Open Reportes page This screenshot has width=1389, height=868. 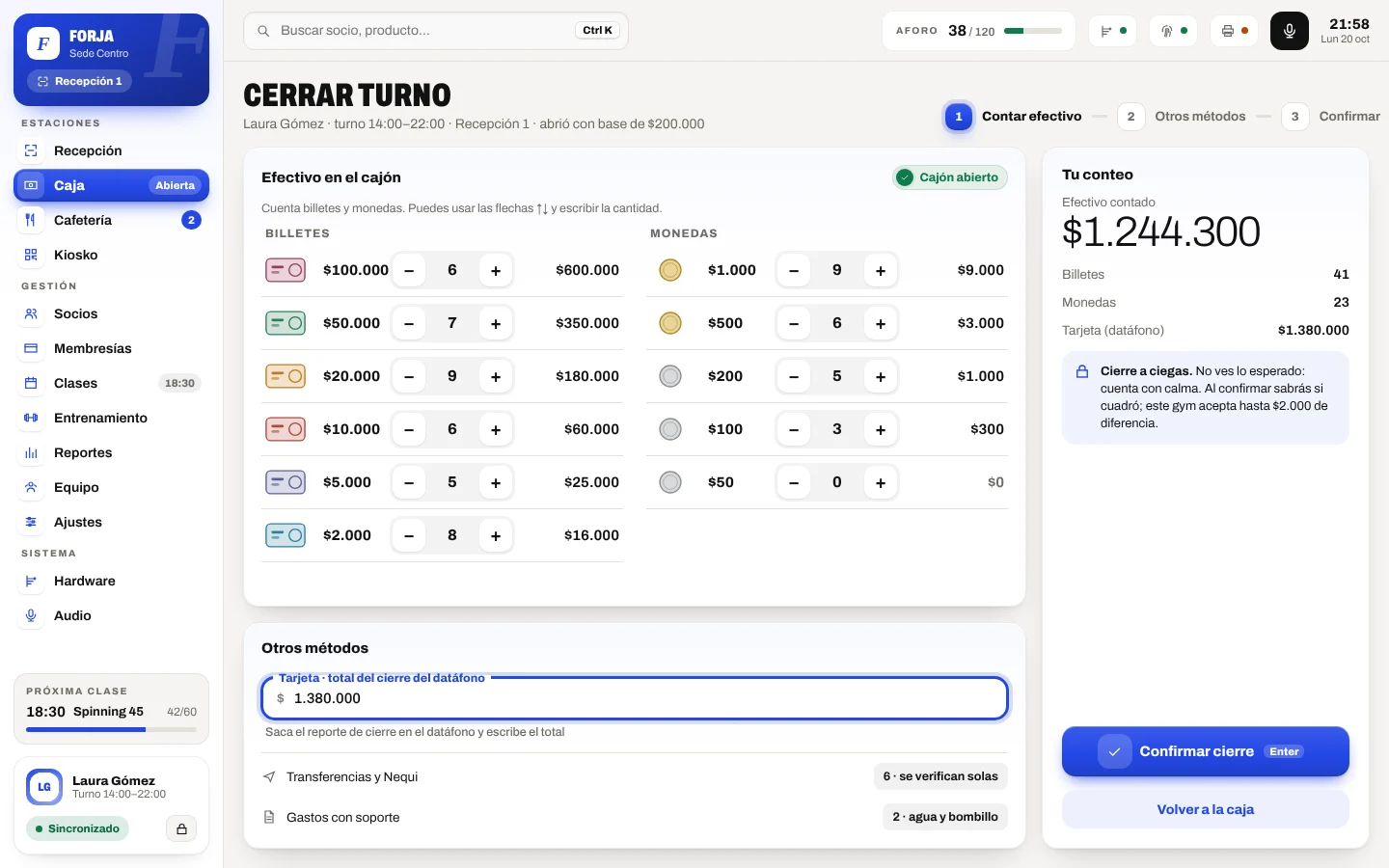[x=111, y=452]
